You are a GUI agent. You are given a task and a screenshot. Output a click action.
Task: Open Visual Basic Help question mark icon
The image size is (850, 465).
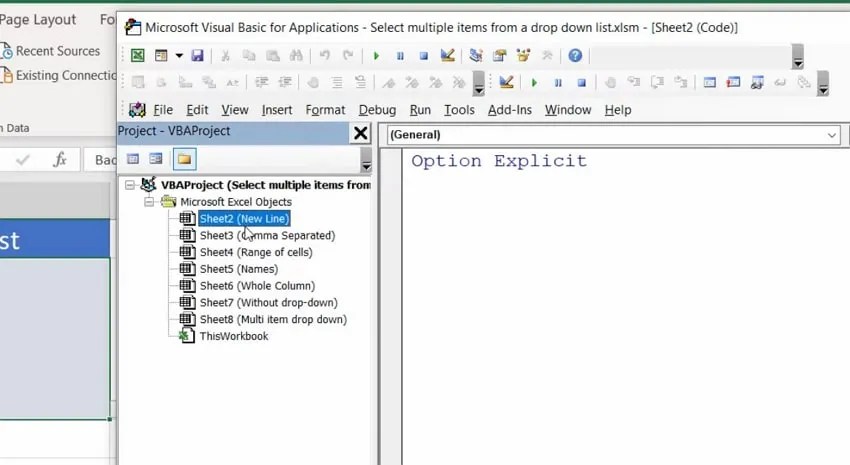(x=575, y=55)
